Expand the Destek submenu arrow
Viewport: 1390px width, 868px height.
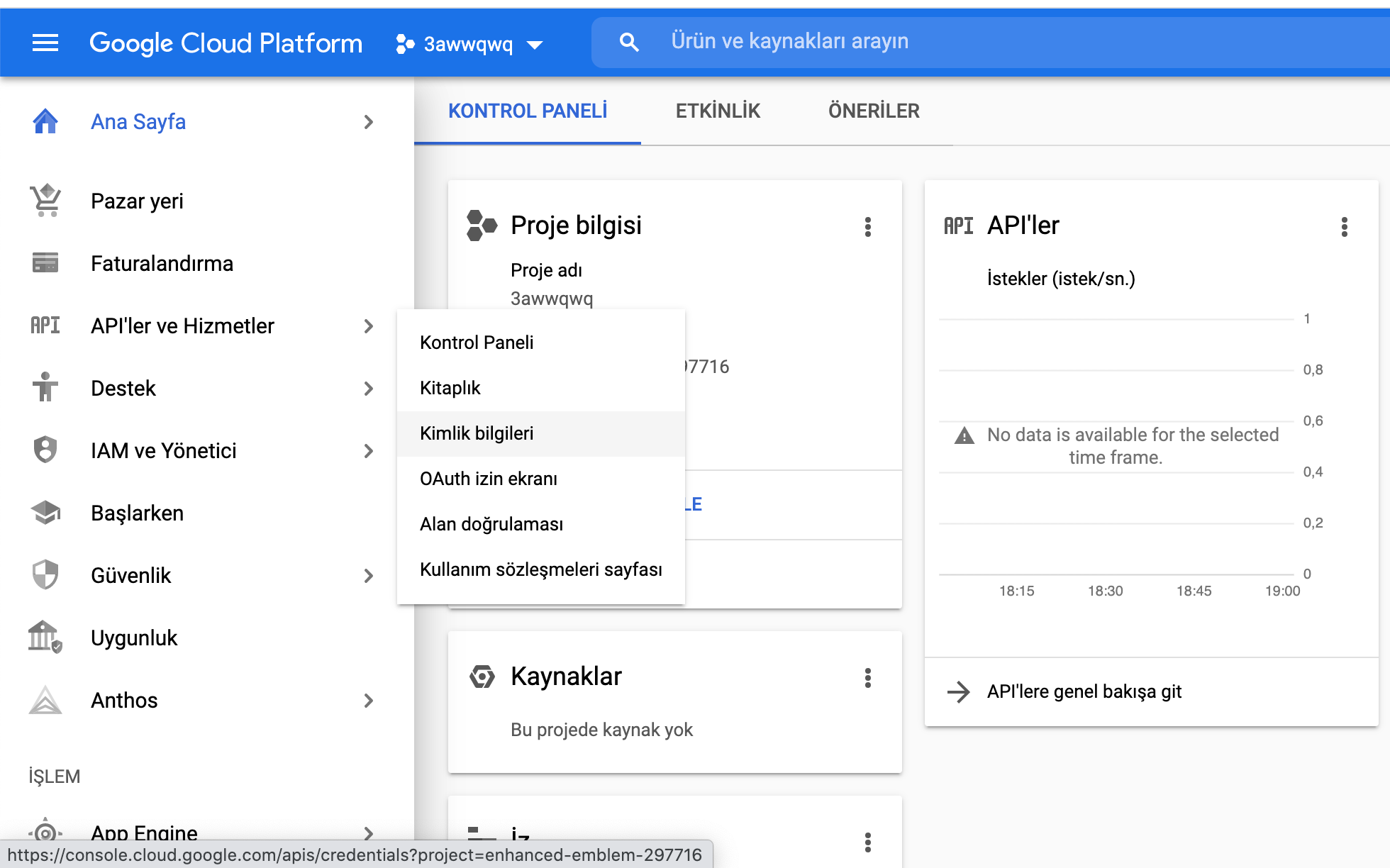(368, 389)
